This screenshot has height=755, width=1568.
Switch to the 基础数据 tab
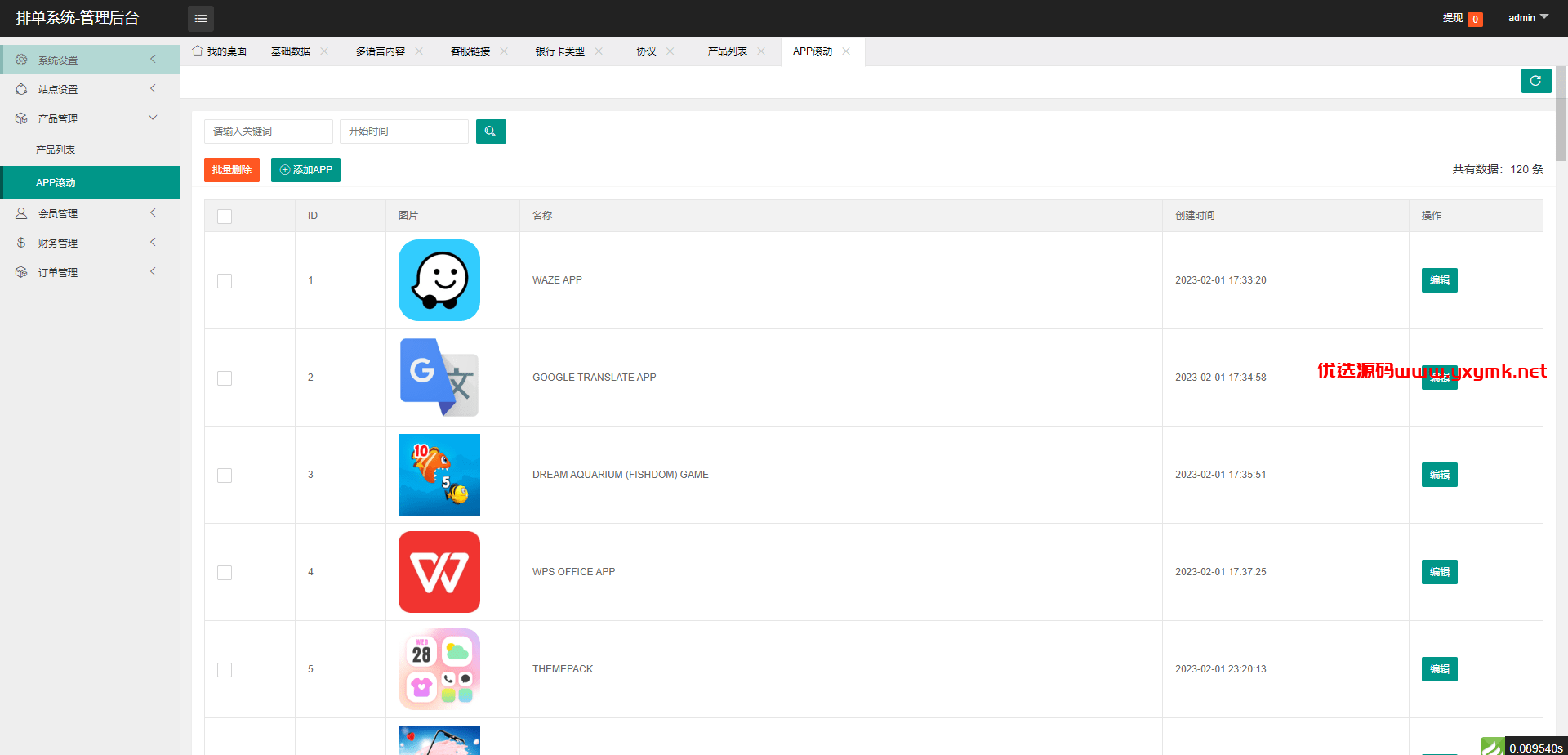click(291, 51)
